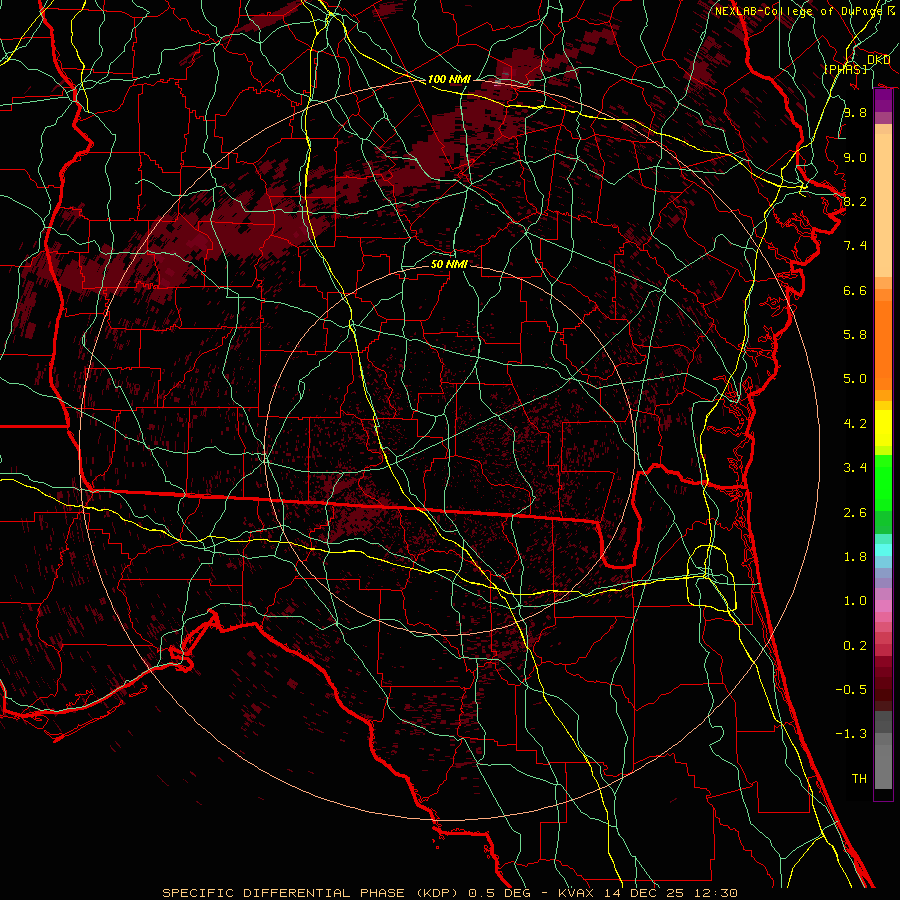Click the pink band of the legend

883,603
